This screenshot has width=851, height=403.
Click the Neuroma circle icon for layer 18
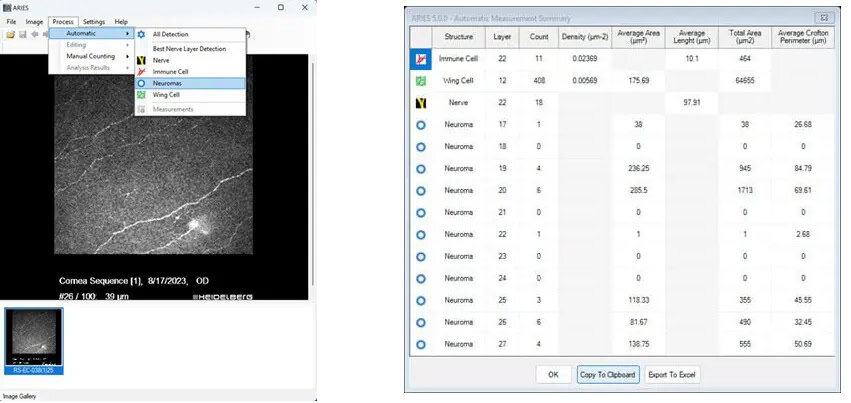tap(421, 146)
